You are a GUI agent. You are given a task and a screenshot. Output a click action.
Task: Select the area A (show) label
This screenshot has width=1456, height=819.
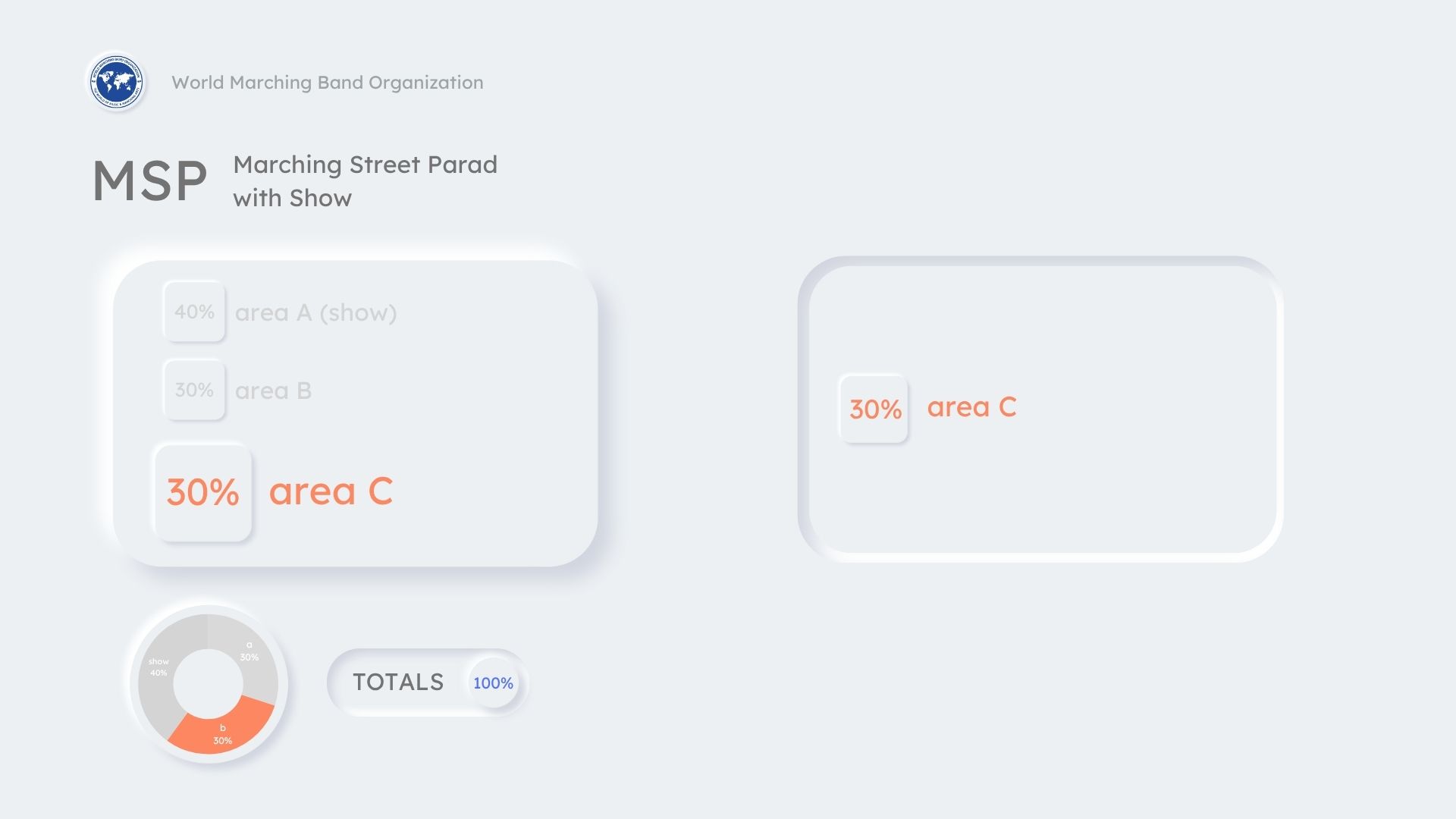315,312
